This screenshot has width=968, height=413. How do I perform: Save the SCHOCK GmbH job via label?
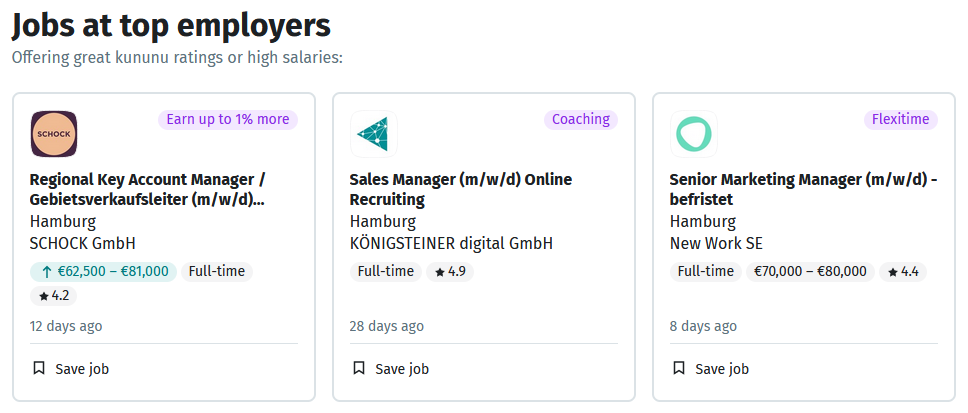82,369
